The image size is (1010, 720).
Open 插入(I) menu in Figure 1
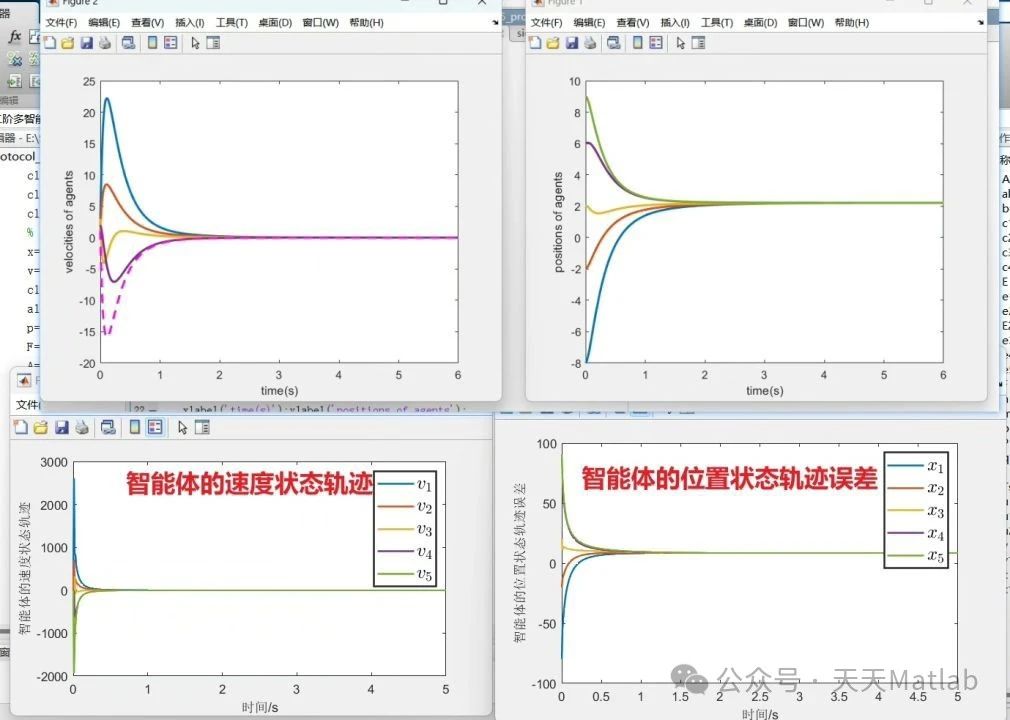pos(674,23)
